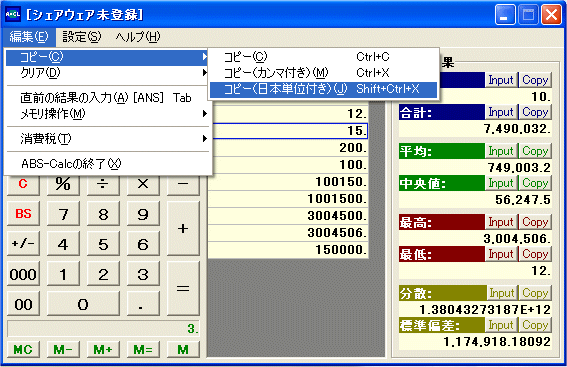Click Copy button beside 標準偏差
The height and width of the screenshot is (367, 567).
click(535, 325)
